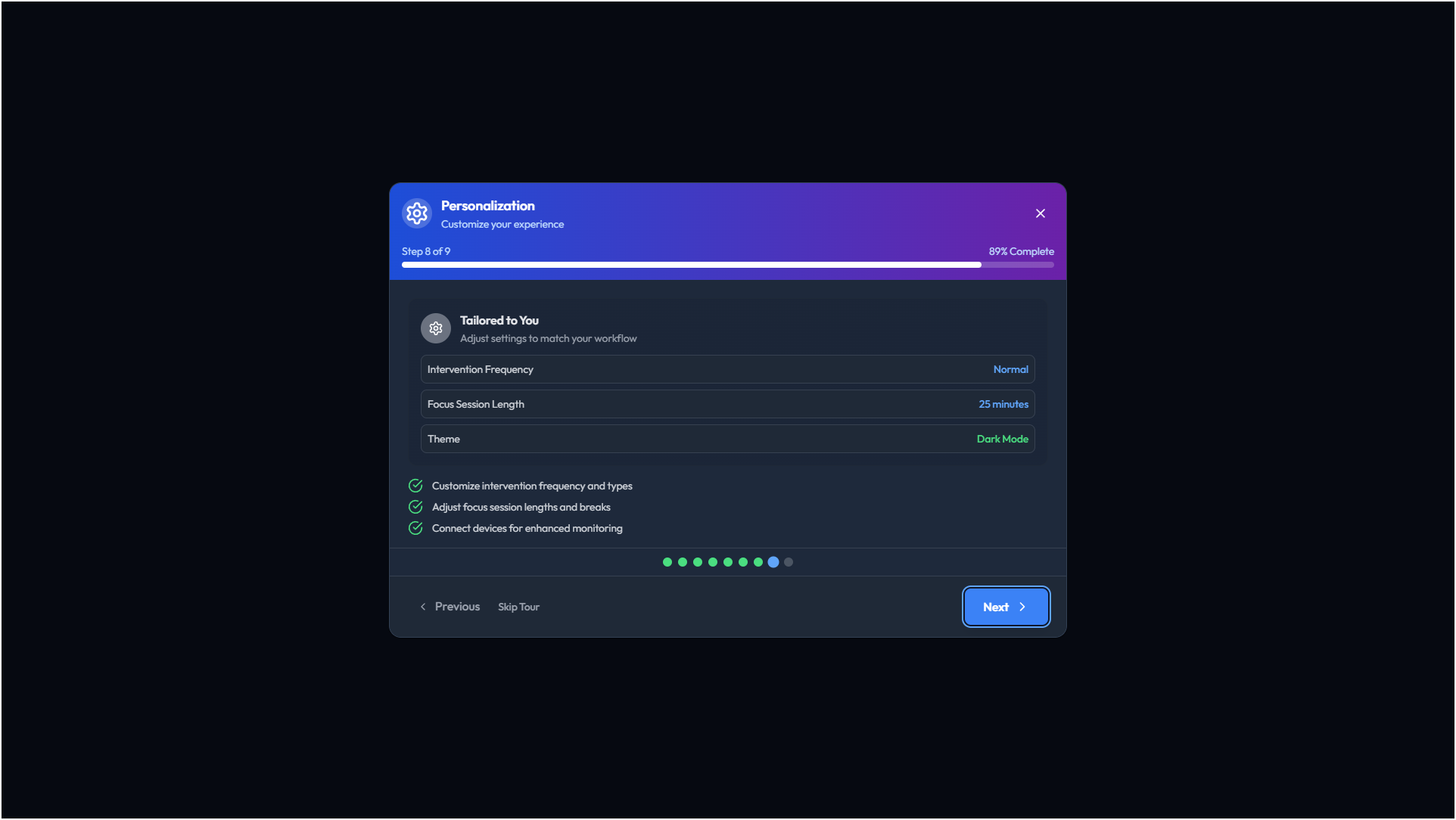Image resolution: width=1456 pixels, height=820 pixels.
Task: Open the Intervention Frequency Normal setting
Action: [1010, 369]
